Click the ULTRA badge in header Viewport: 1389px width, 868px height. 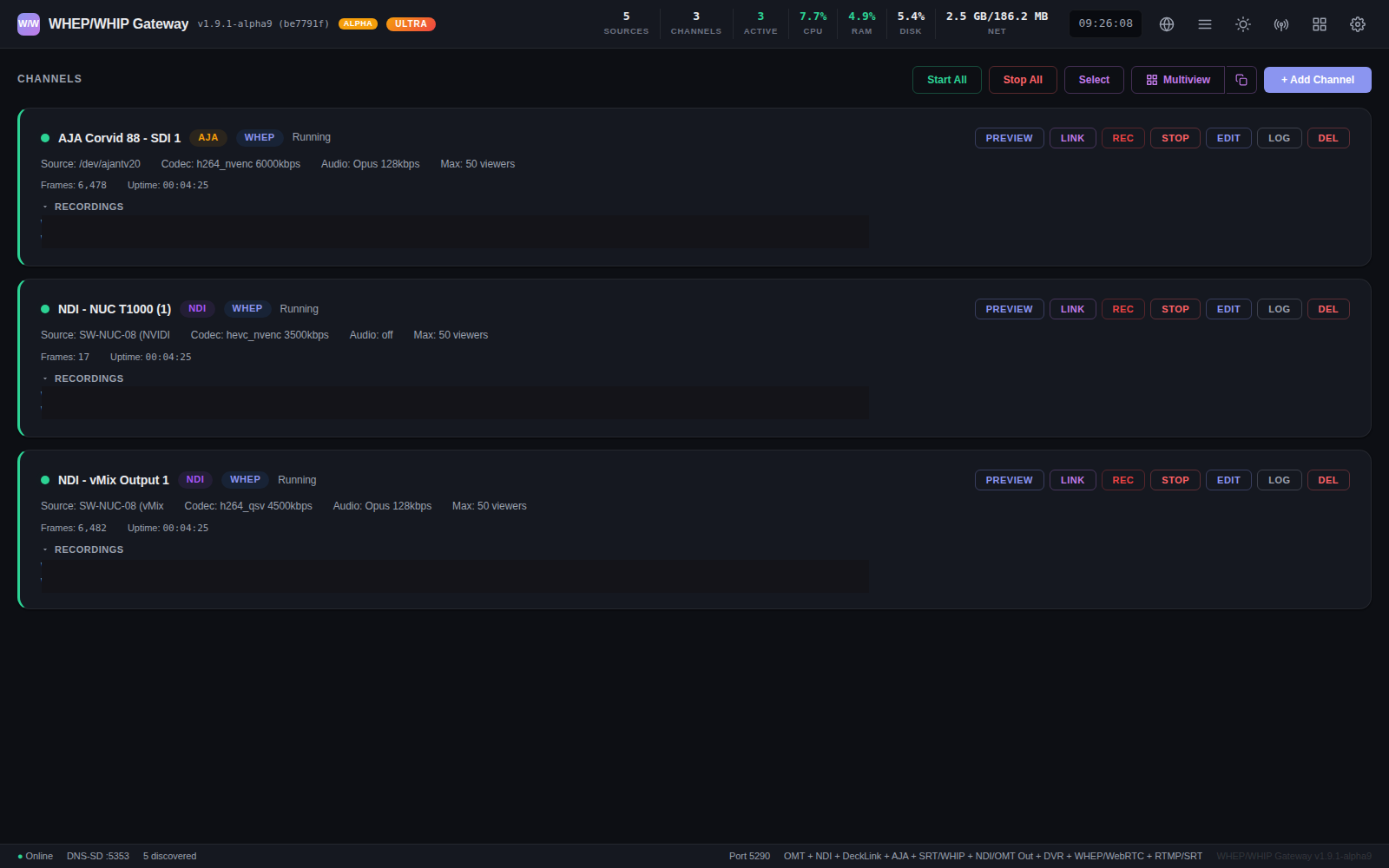click(x=411, y=24)
